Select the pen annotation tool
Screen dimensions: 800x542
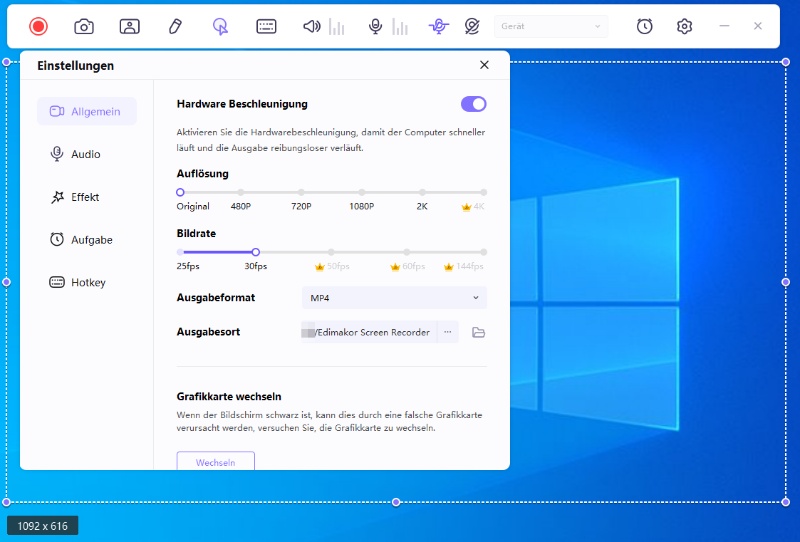pos(175,27)
